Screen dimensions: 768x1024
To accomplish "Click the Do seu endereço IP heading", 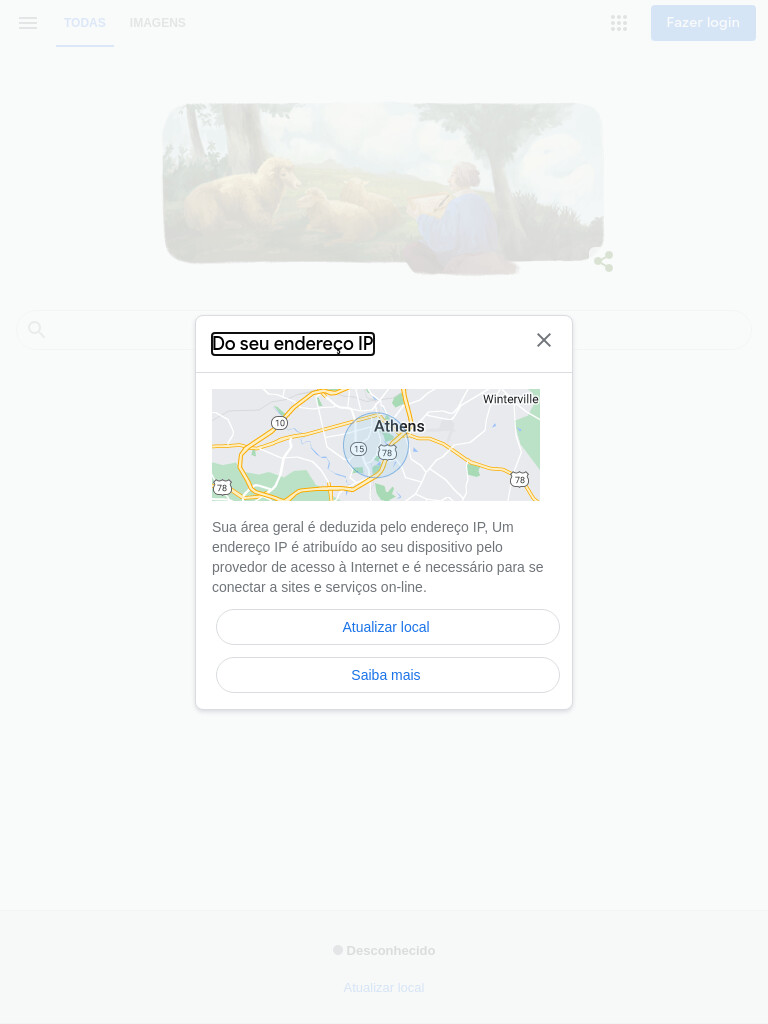I will [293, 344].
